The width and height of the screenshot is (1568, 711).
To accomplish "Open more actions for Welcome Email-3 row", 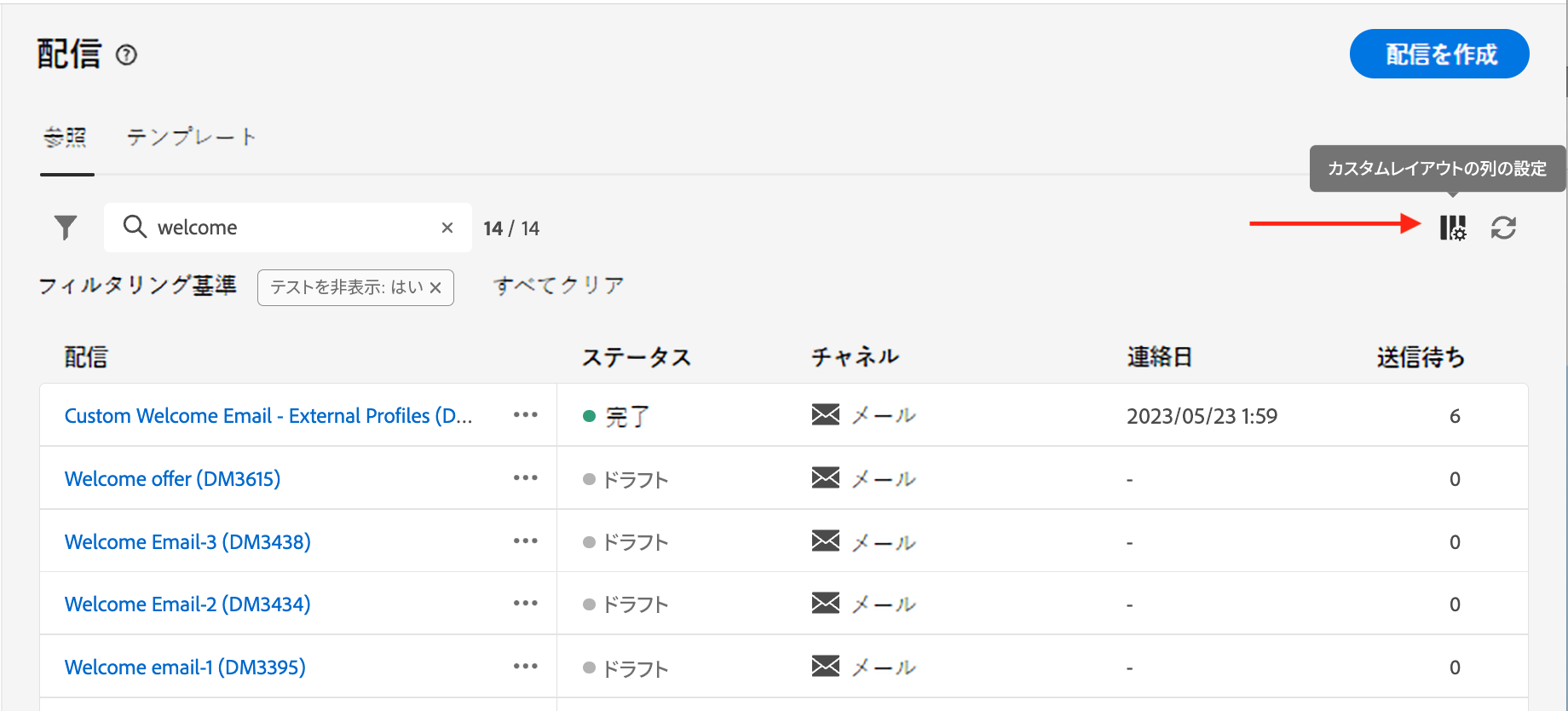I will 526,541.
